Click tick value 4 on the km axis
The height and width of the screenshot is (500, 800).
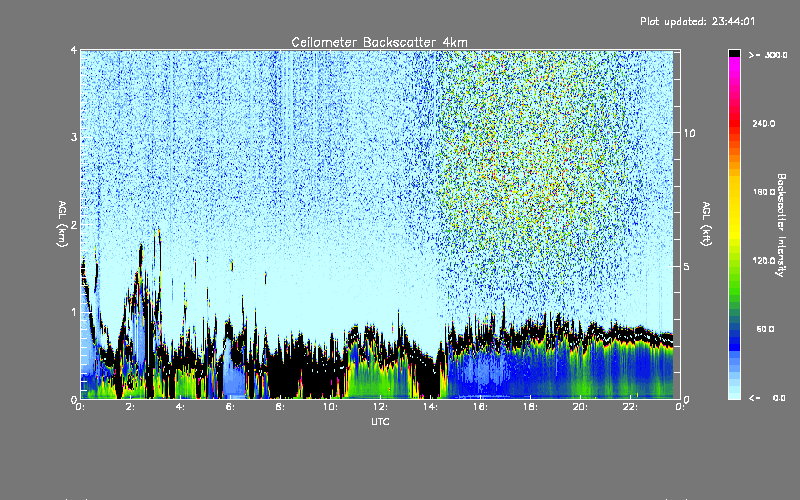pos(74,51)
